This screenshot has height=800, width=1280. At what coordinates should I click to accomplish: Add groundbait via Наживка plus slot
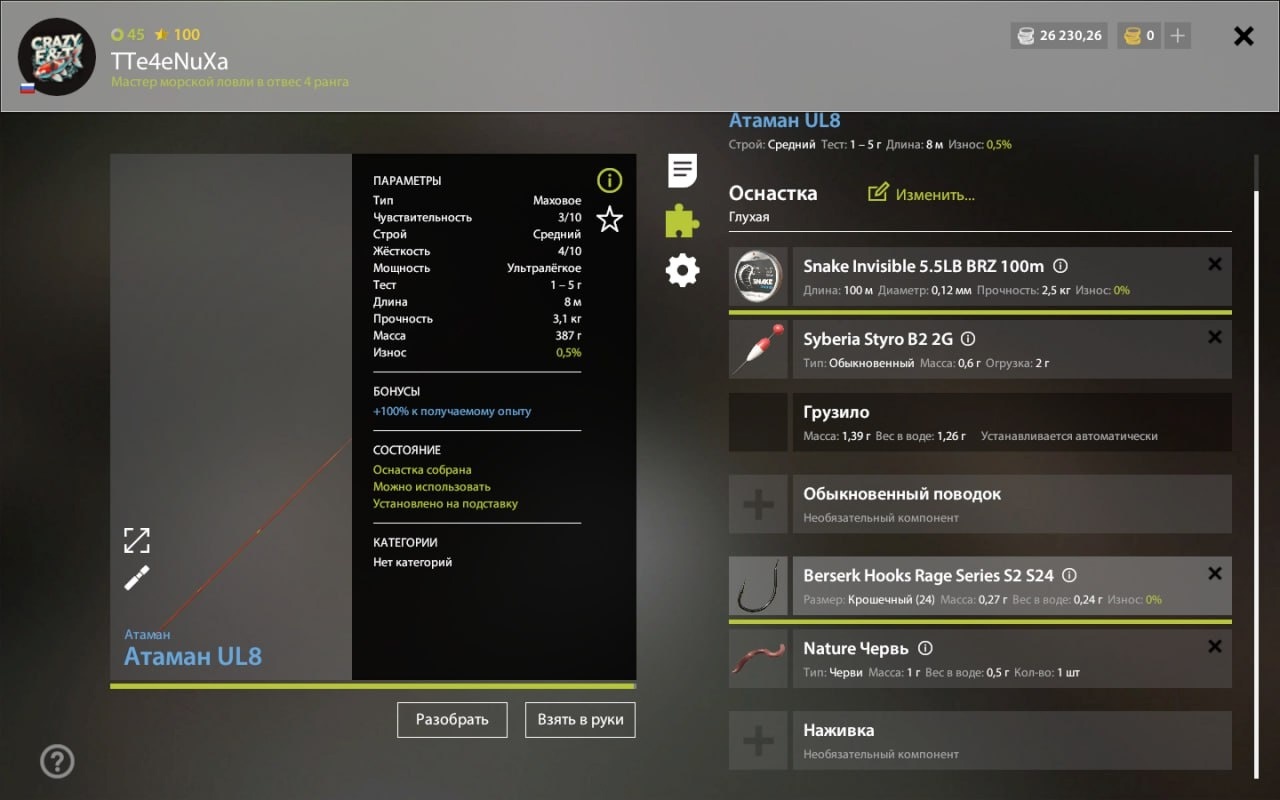click(x=758, y=741)
